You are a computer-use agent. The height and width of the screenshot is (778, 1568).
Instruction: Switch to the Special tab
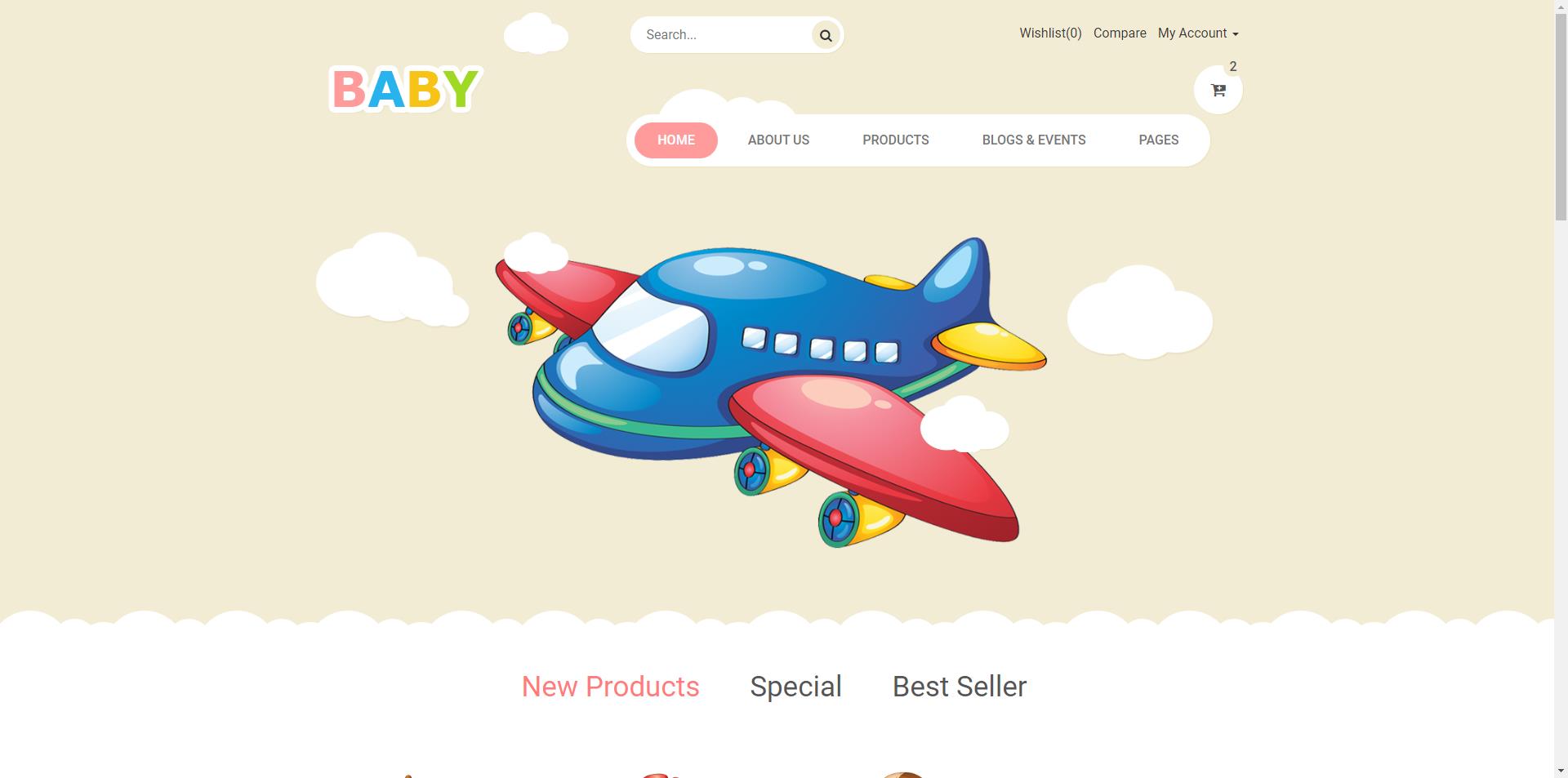pos(795,687)
